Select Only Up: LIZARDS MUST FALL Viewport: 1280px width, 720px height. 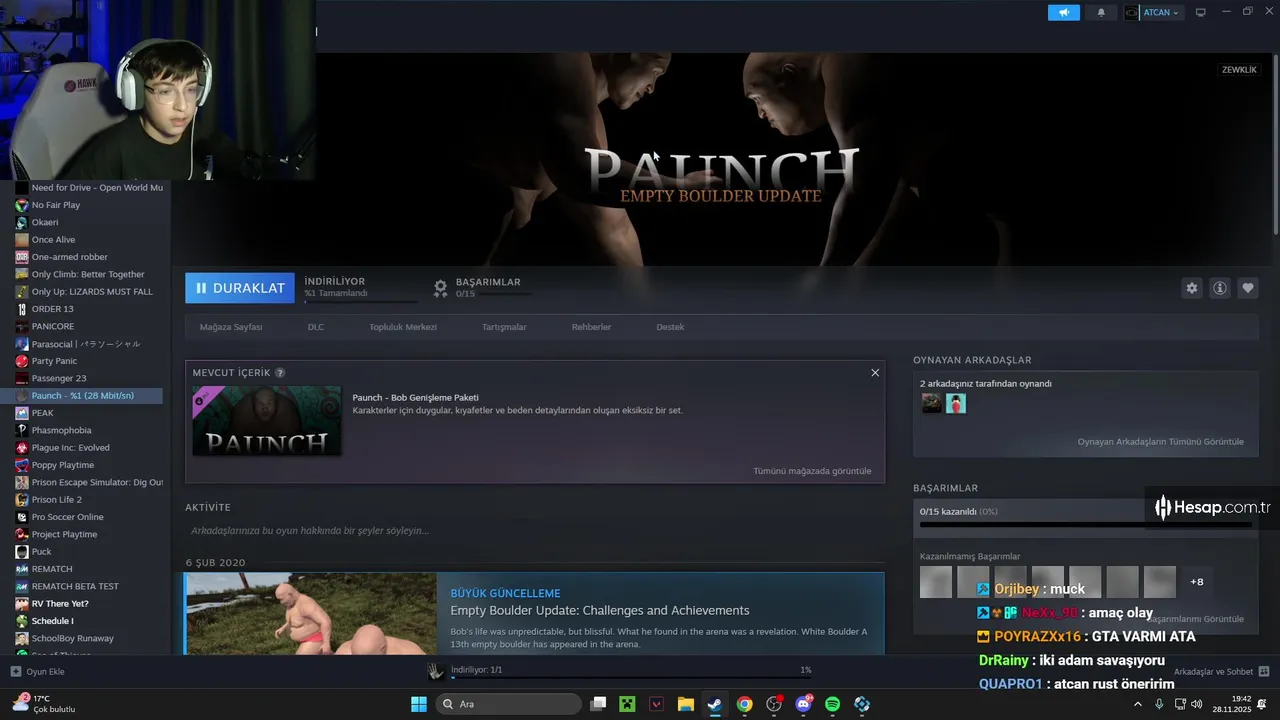[x=89, y=292]
